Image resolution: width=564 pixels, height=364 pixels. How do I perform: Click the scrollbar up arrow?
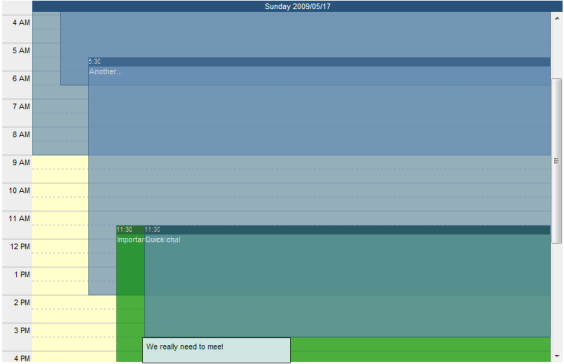coord(557,18)
